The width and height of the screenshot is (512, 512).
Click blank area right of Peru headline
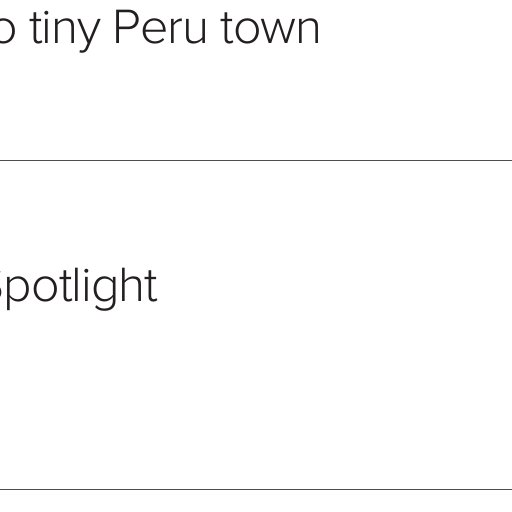tap(417, 28)
